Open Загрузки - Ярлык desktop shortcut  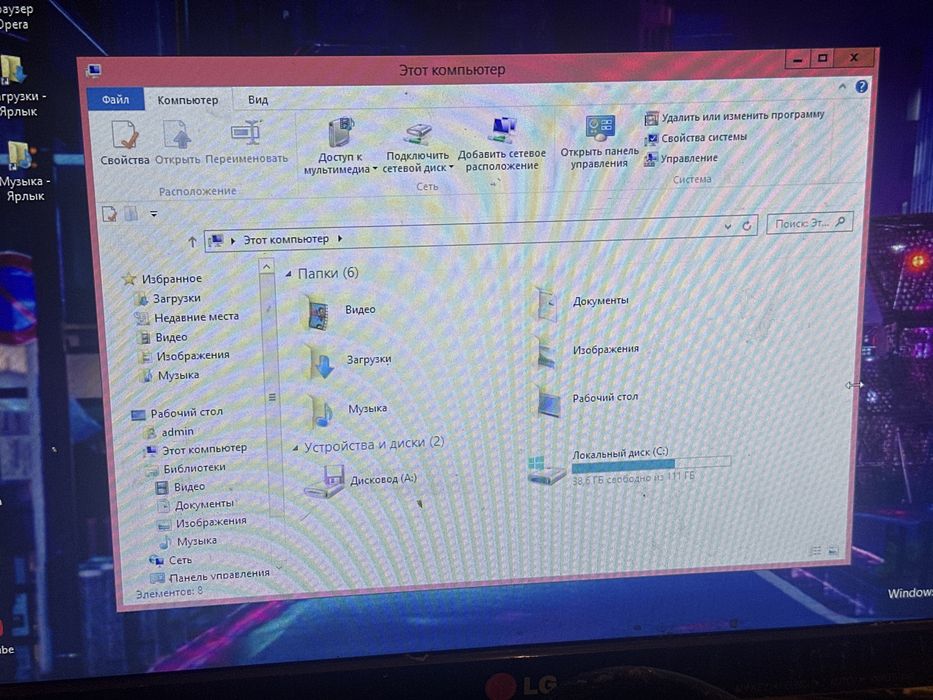(x=21, y=86)
